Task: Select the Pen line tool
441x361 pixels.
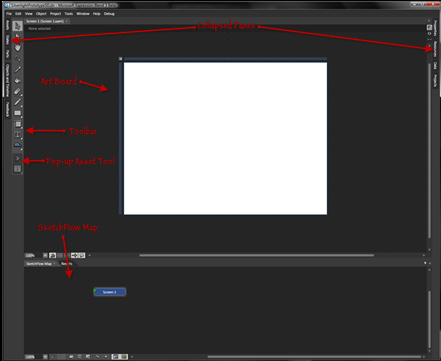Action: coord(18,102)
